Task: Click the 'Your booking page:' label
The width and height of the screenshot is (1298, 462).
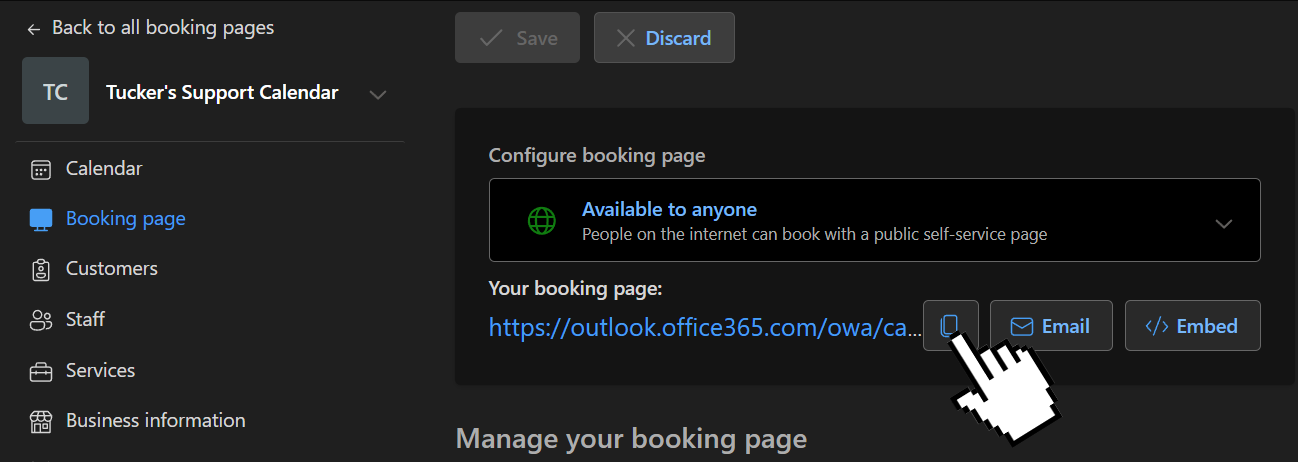Action: [x=576, y=288]
